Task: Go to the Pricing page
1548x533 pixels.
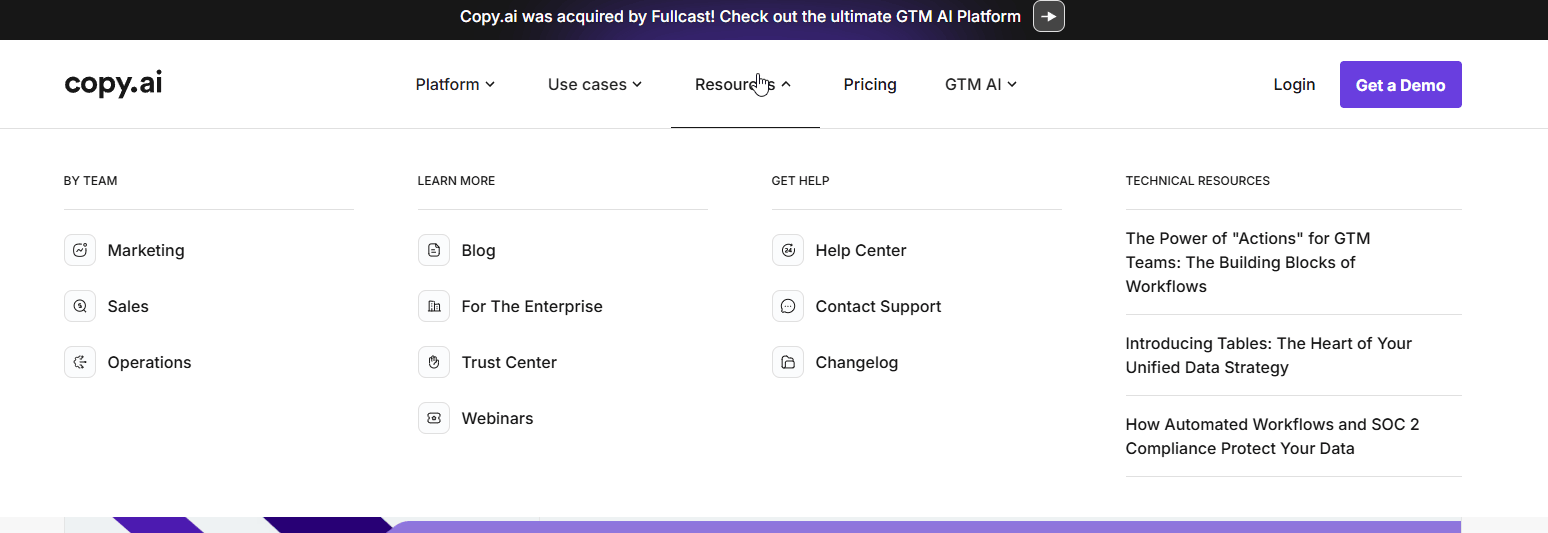Action: [870, 85]
